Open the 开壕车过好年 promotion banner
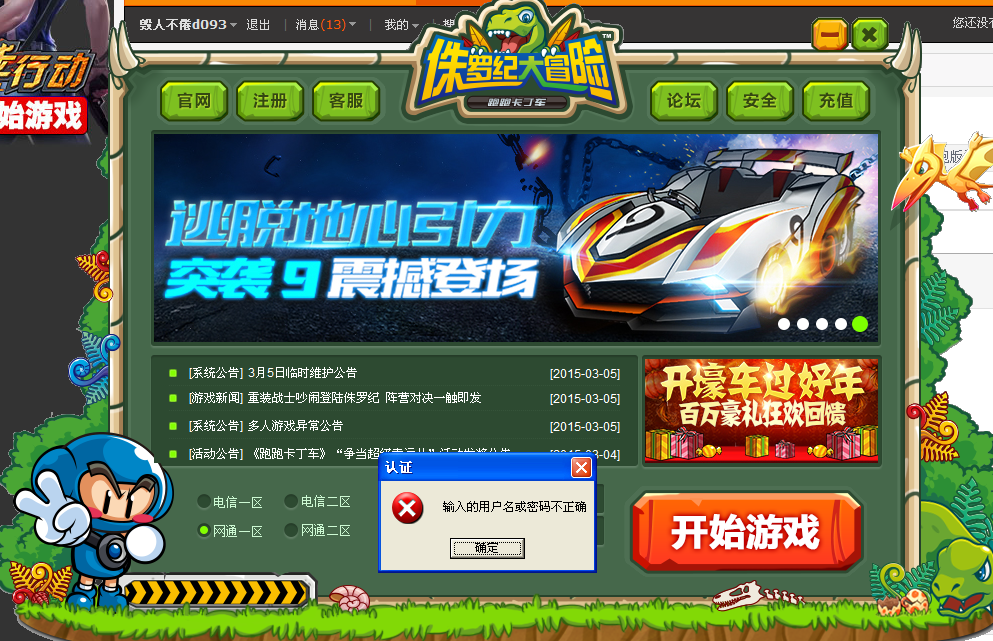 [x=761, y=410]
